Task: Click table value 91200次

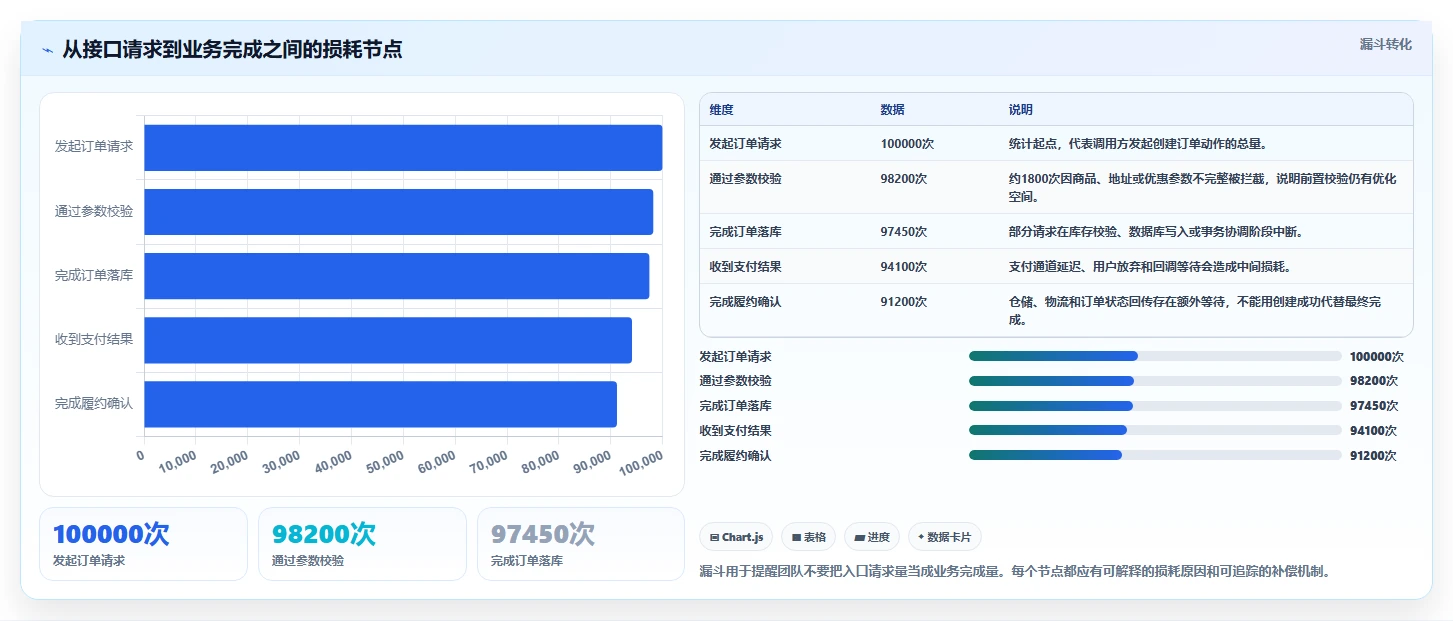Action: click(904, 302)
